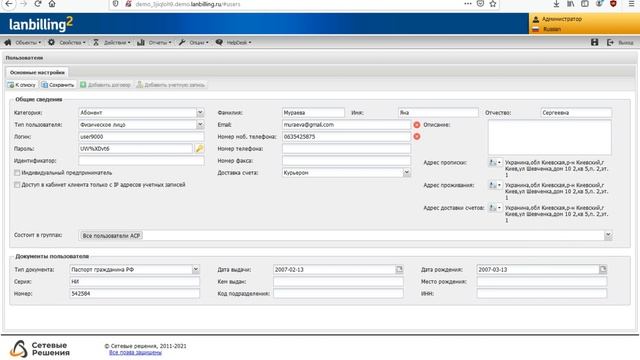The width and height of the screenshot is (640, 360).
Task: Click the browser back arrow
Action: (x=9, y=4)
